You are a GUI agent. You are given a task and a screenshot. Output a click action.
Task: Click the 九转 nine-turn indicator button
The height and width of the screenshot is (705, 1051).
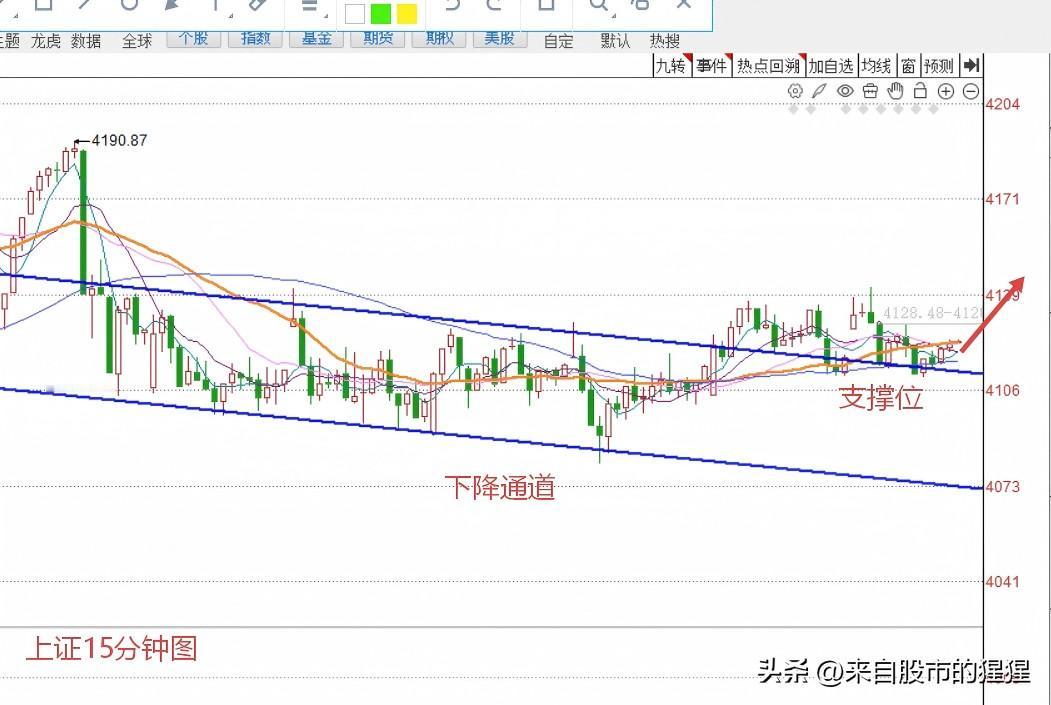tap(671, 66)
